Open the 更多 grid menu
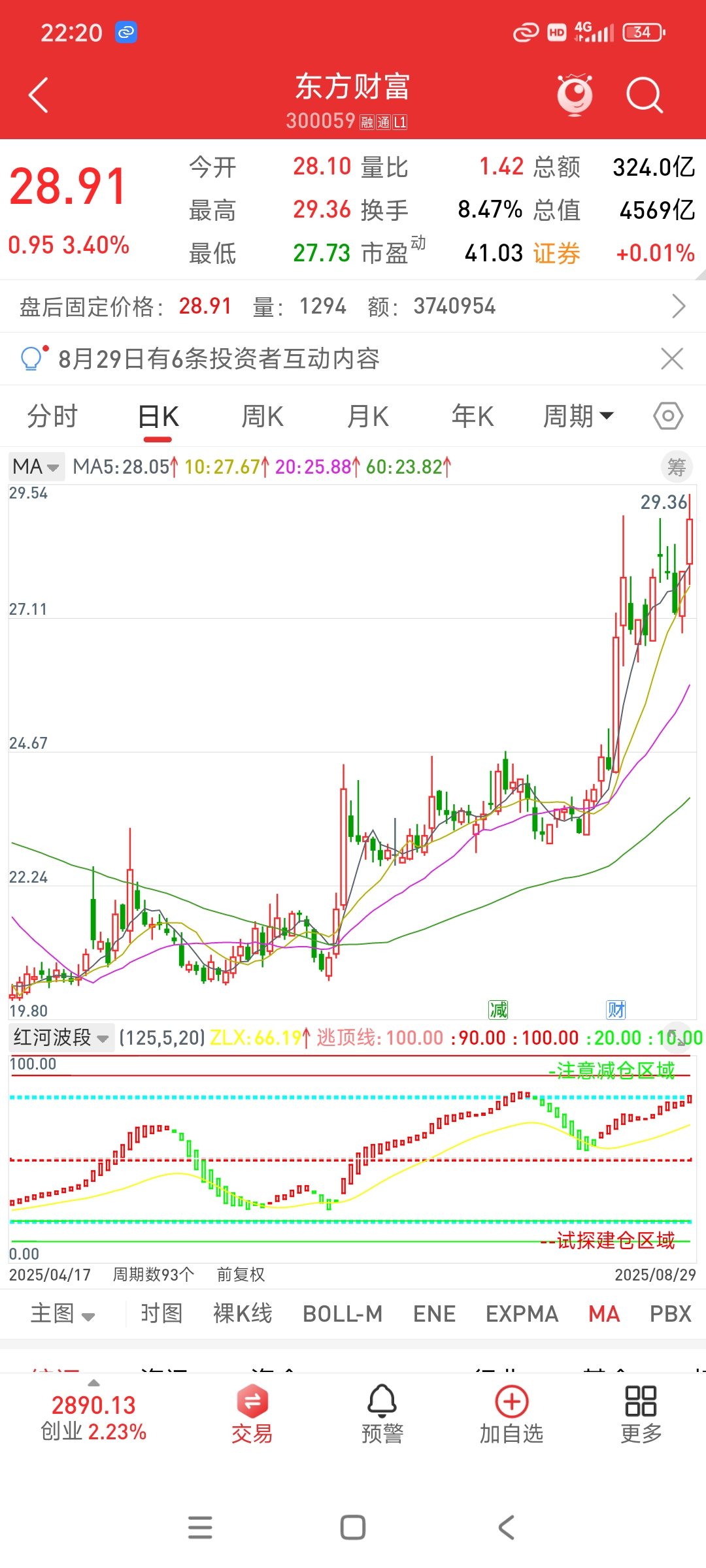Image resolution: width=706 pixels, height=1568 pixels. point(641,1414)
